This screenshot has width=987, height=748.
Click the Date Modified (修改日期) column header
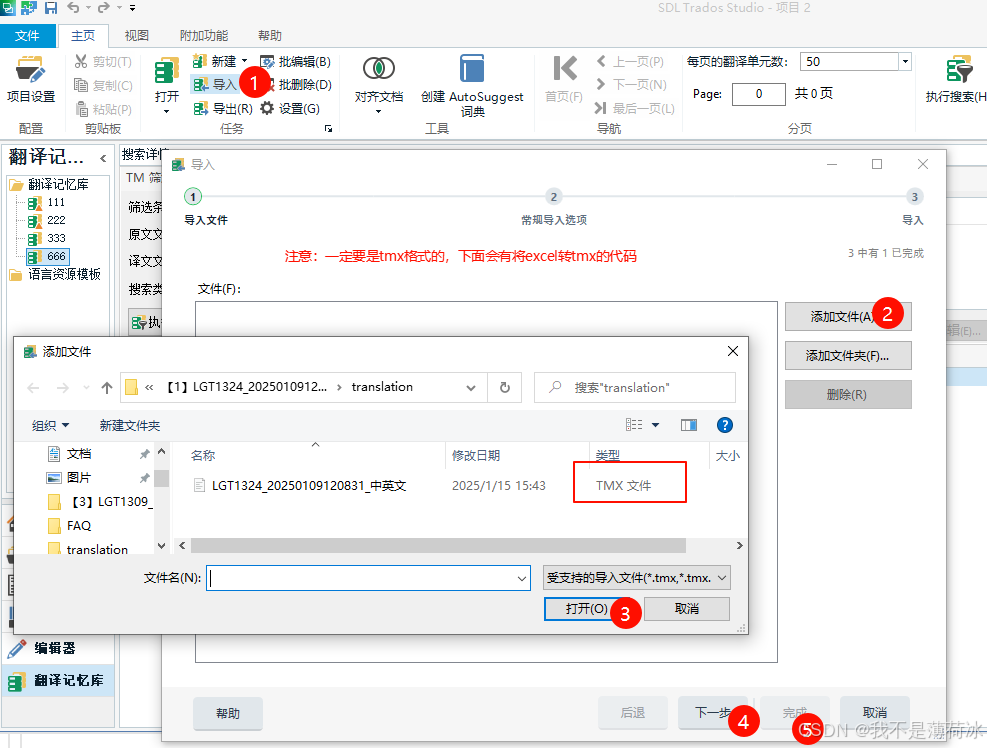pos(476,455)
